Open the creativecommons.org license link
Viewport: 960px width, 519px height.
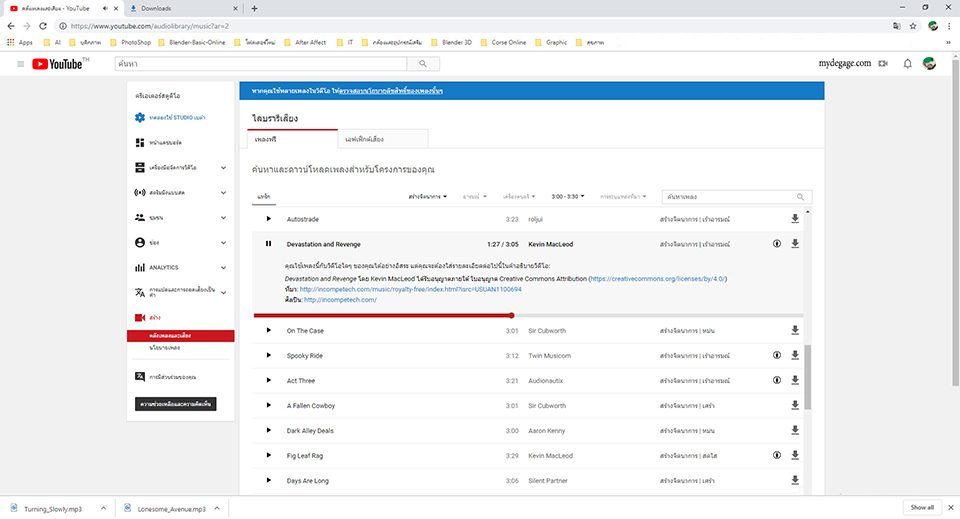[658, 278]
